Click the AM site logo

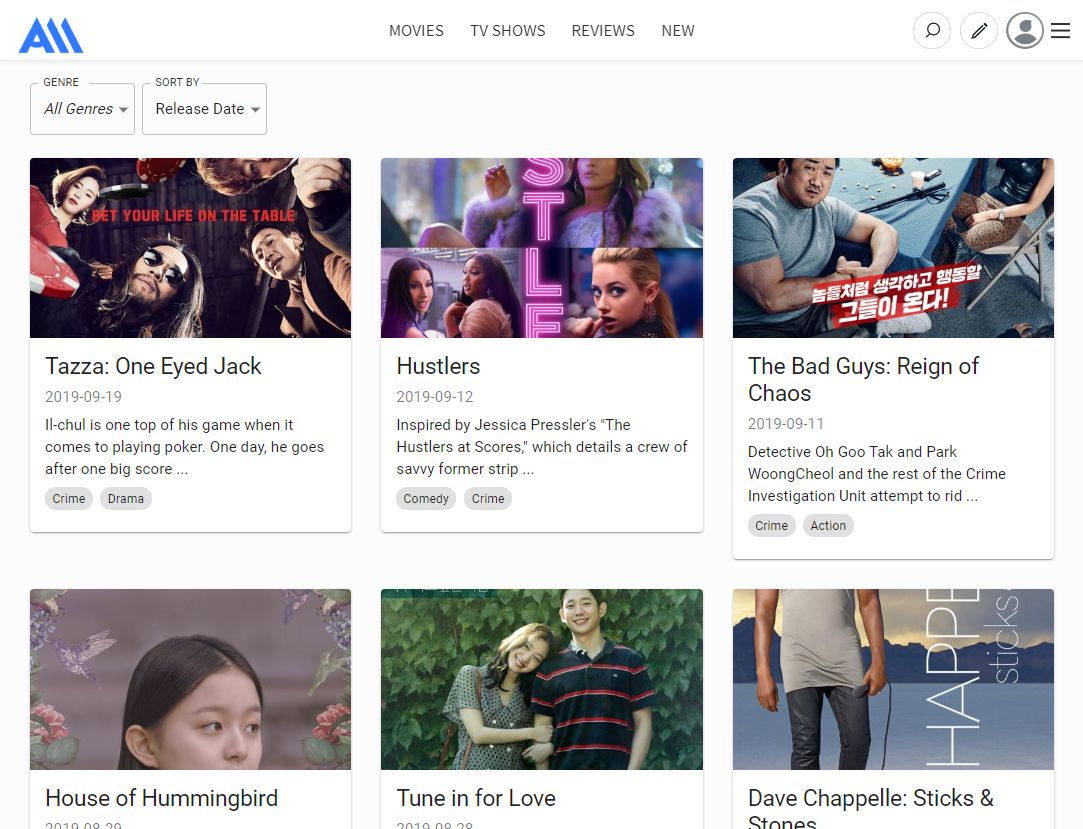coord(51,35)
